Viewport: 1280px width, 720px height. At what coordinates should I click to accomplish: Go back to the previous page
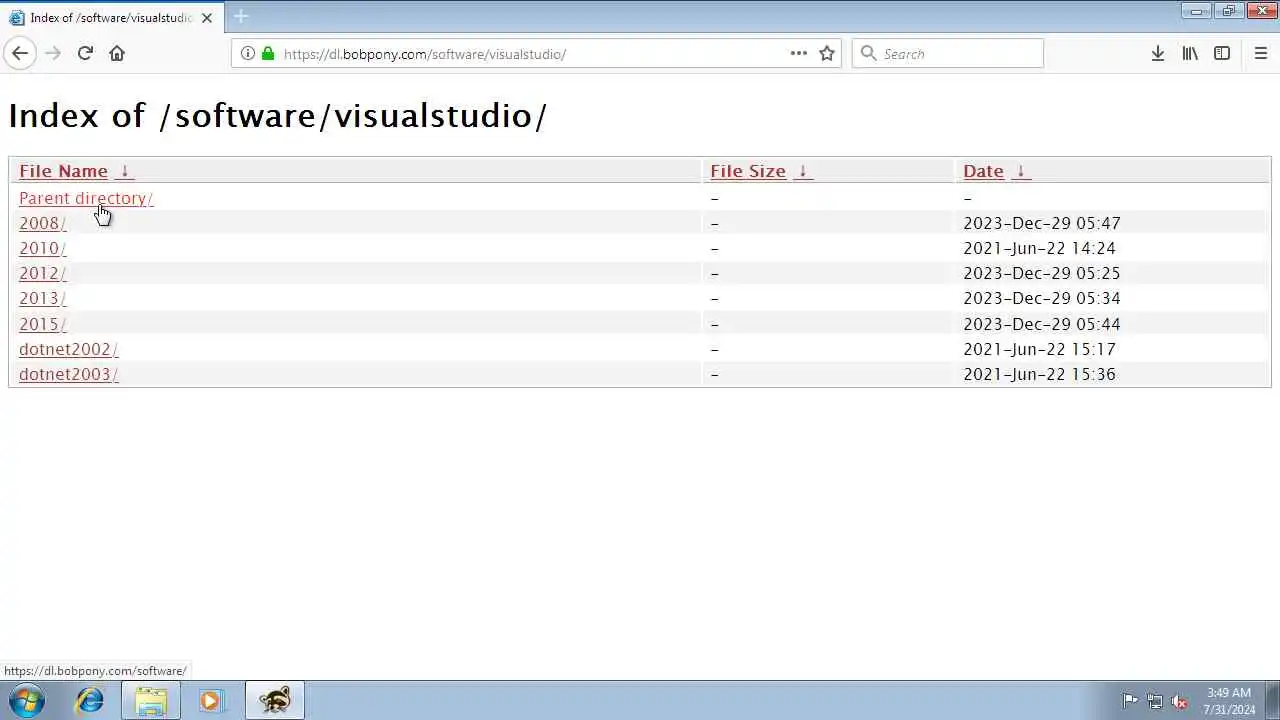[x=20, y=53]
